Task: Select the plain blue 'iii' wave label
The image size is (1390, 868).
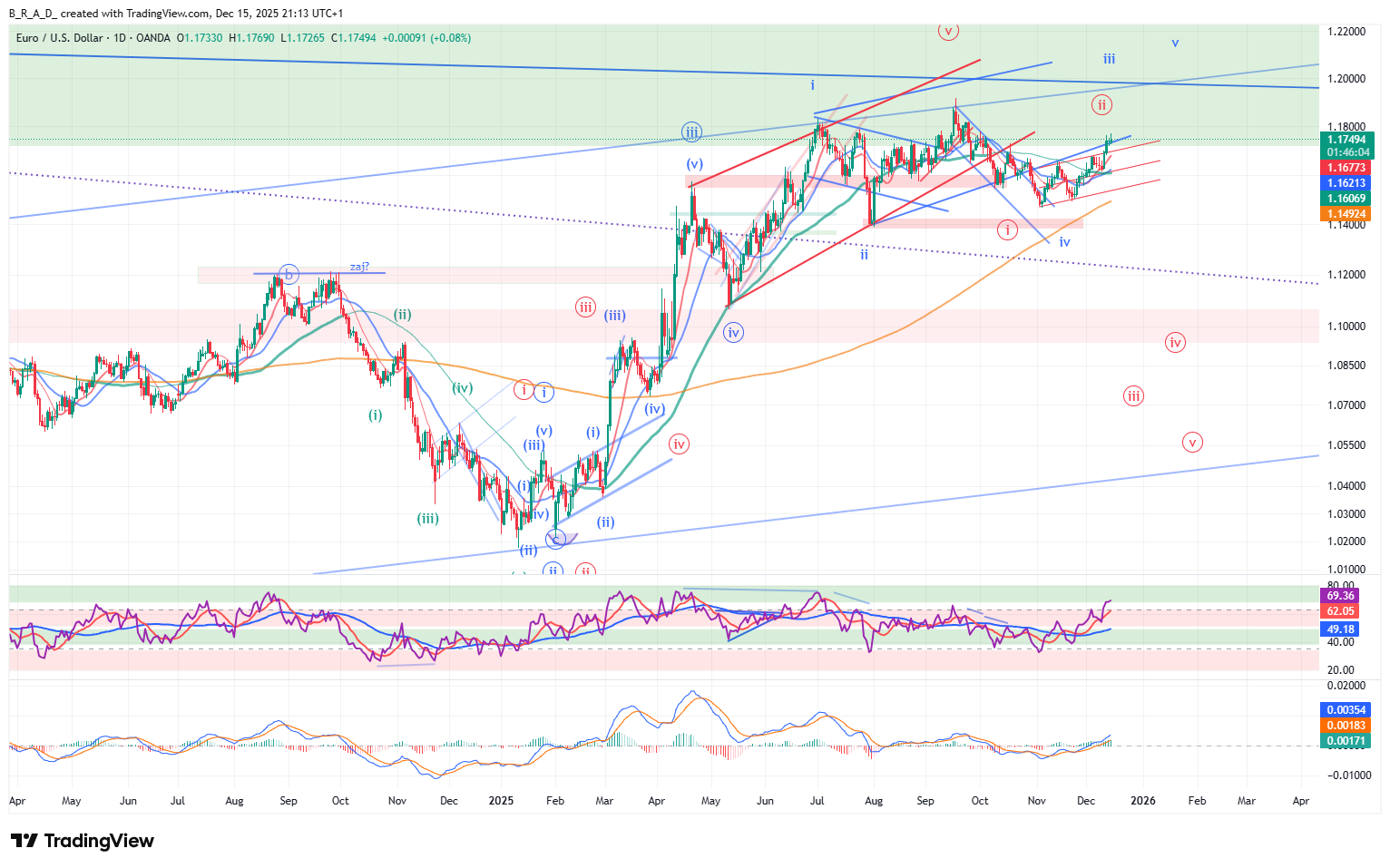Action: (1109, 59)
